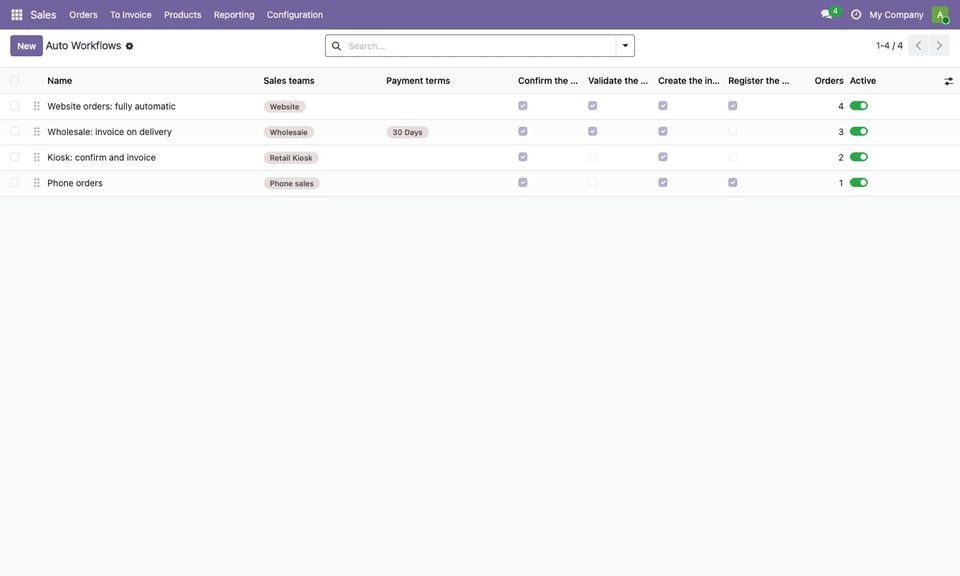Toggle Validate checkbox for Wholesale row
The image size is (960, 576).
593,132
